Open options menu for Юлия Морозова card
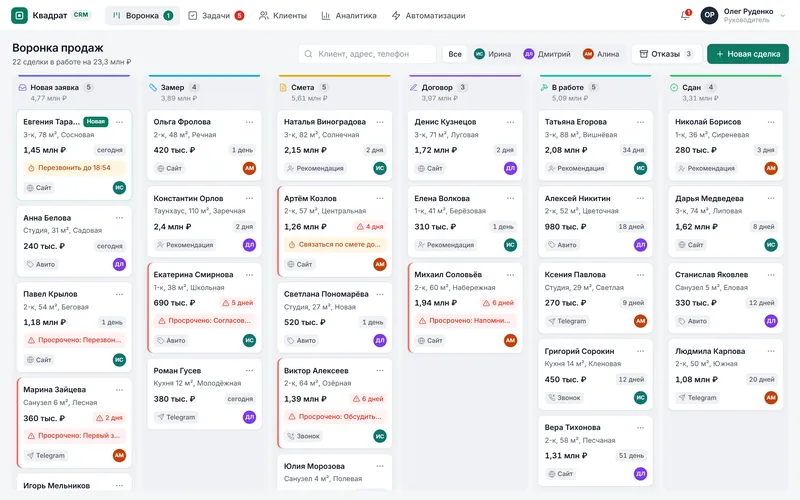Screen dimensions: 800x500 (x=380, y=466)
